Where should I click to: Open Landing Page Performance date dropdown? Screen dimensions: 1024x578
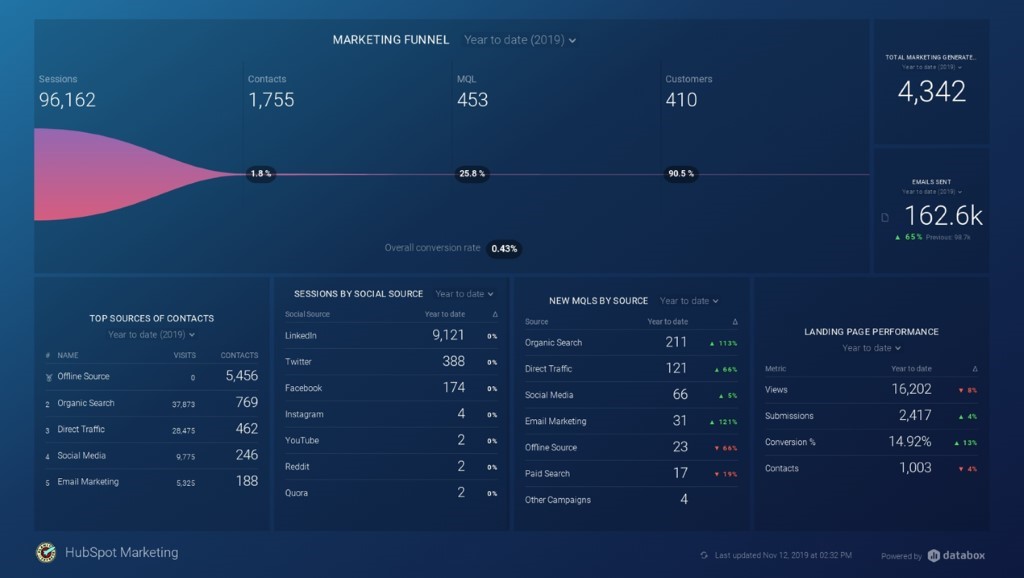pyautogui.click(x=871, y=348)
